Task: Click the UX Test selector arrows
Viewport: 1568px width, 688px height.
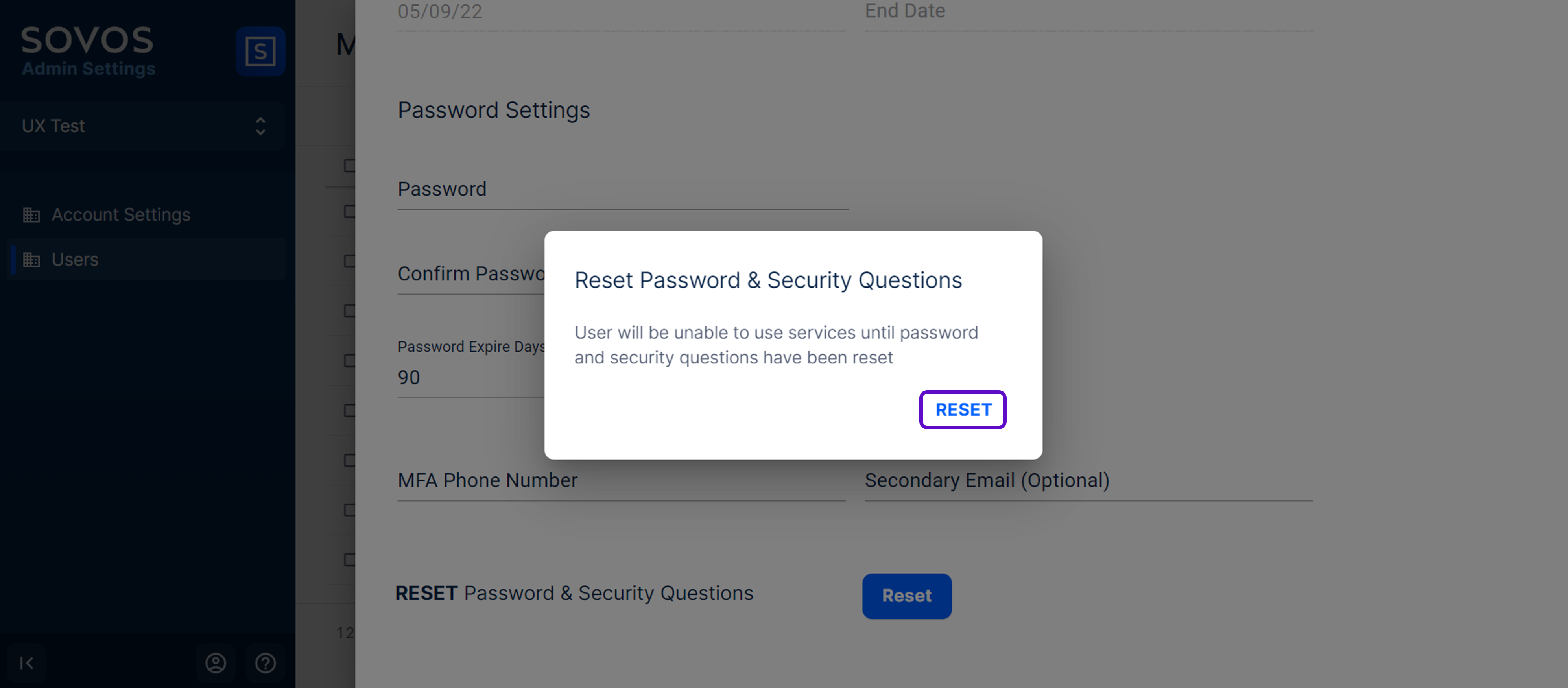Action: [x=260, y=126]
